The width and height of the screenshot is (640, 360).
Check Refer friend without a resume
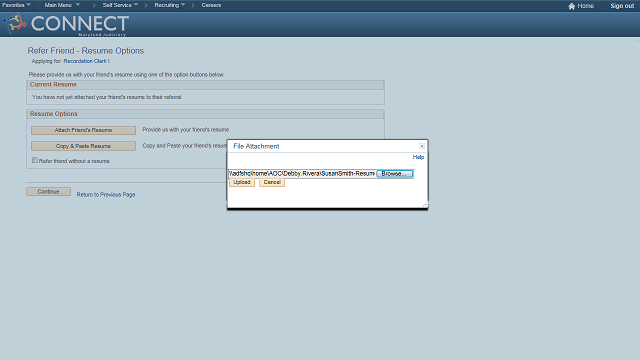coord(35,160)
